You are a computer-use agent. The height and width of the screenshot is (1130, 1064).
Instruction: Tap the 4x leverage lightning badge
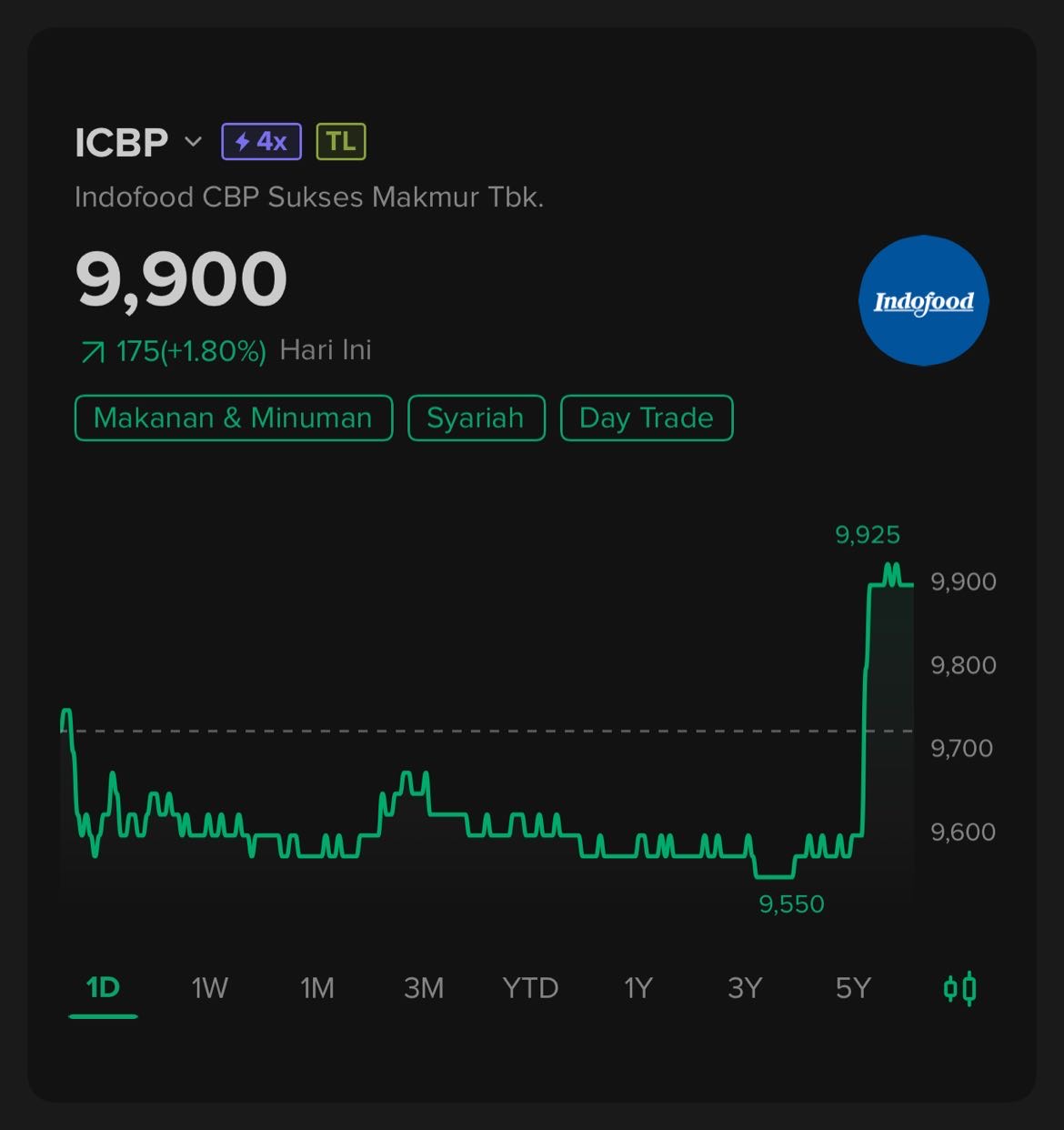[261, 142]
